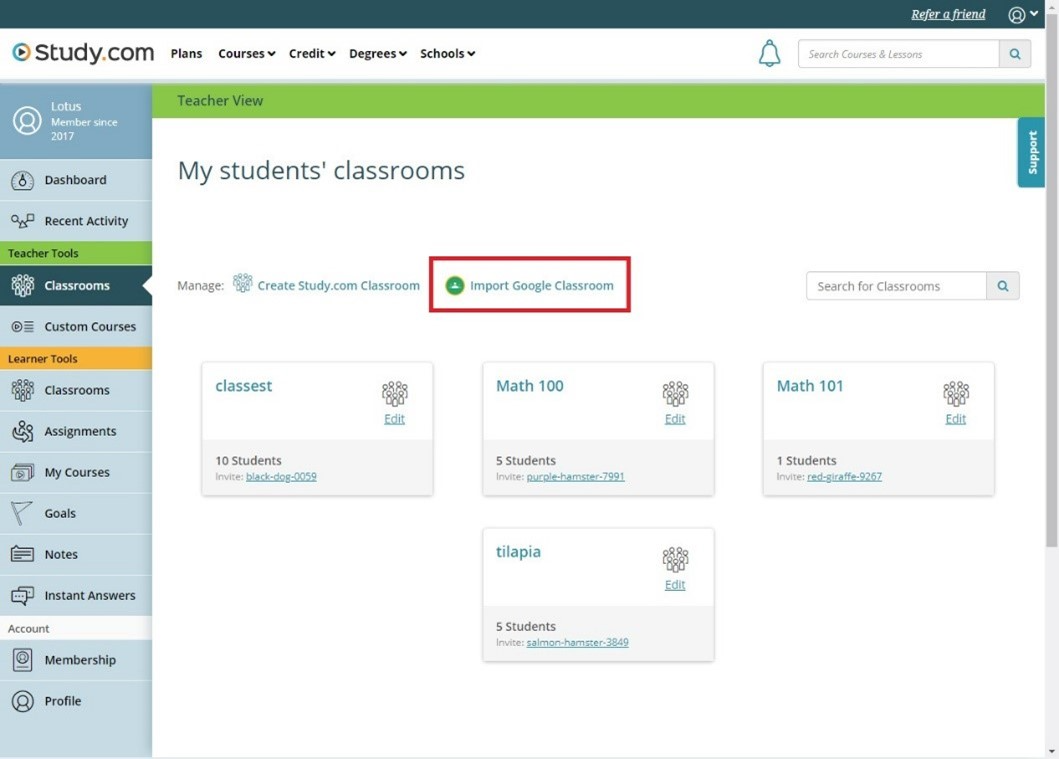Screen dimensions: 1059x759
Task: Click the black-dog-0059 invite link
Action: pos(281,477)
